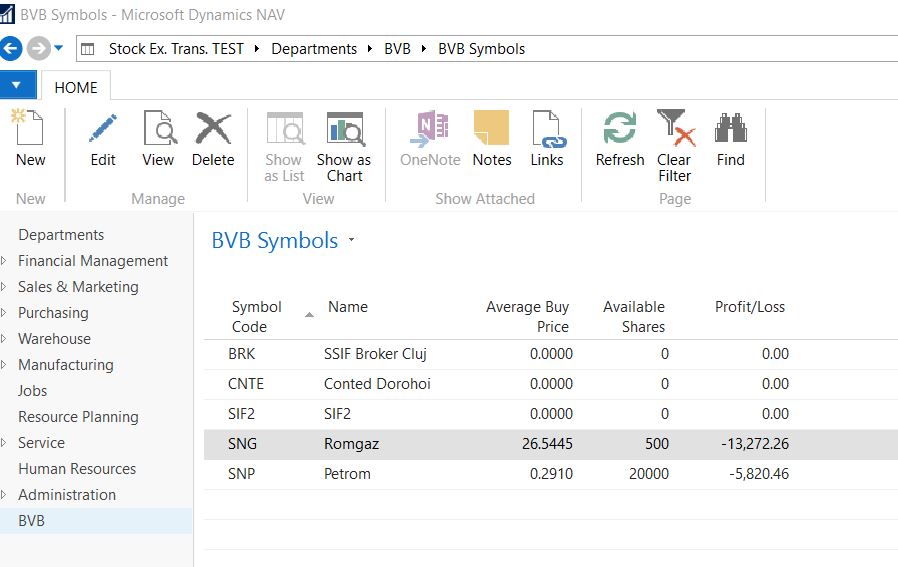Expand the Manufacturing node

4,365
